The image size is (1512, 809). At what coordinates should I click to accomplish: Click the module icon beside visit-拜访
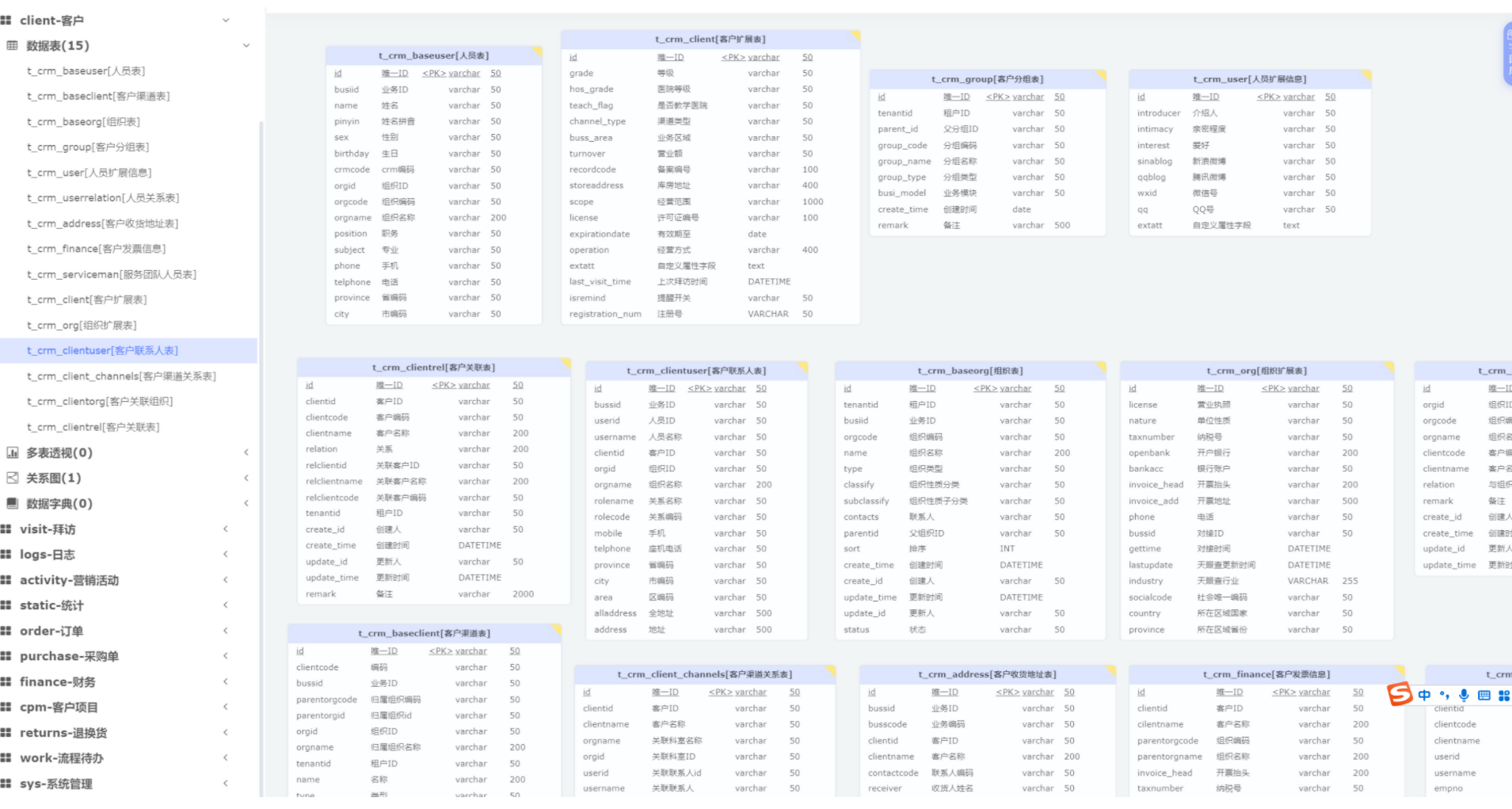coord(6,529)
